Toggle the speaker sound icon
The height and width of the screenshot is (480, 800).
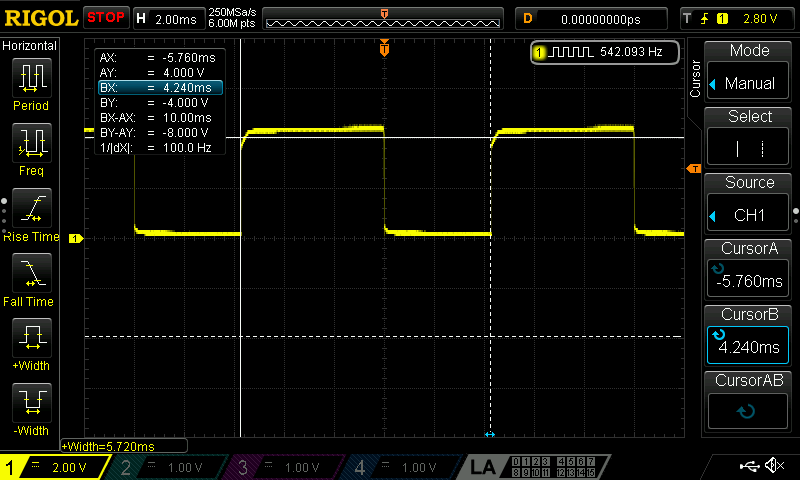click(774, 466)
